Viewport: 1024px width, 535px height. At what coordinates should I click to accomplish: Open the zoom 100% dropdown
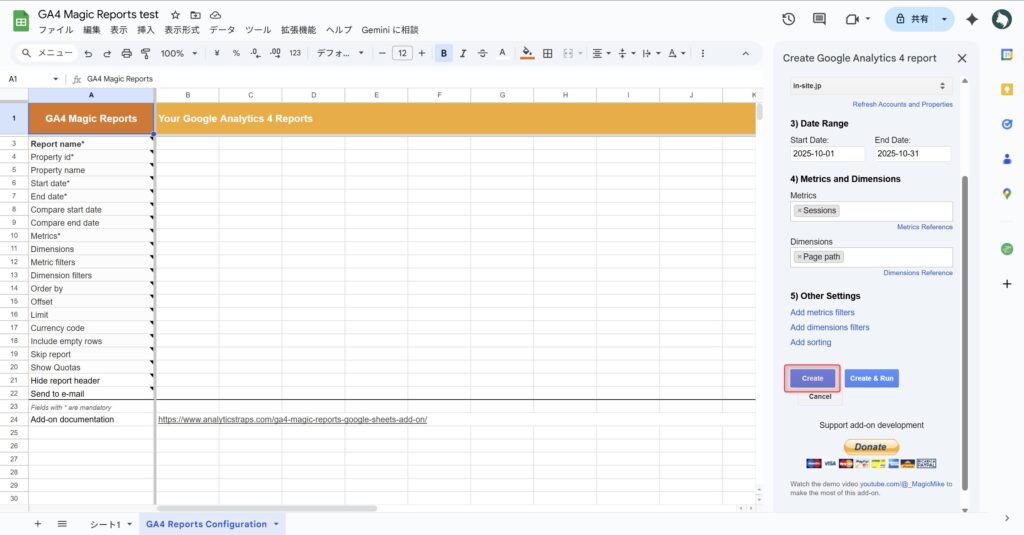tap(179, 53)
